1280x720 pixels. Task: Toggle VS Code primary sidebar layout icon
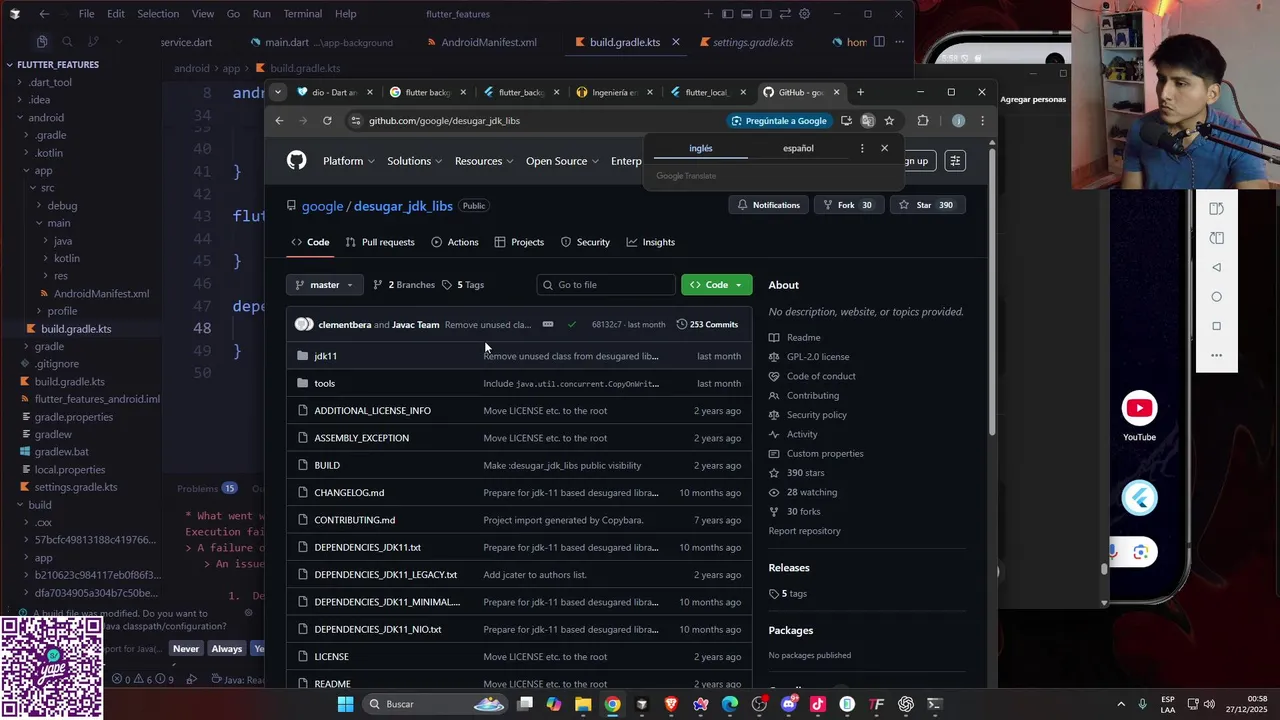point(728,14)
